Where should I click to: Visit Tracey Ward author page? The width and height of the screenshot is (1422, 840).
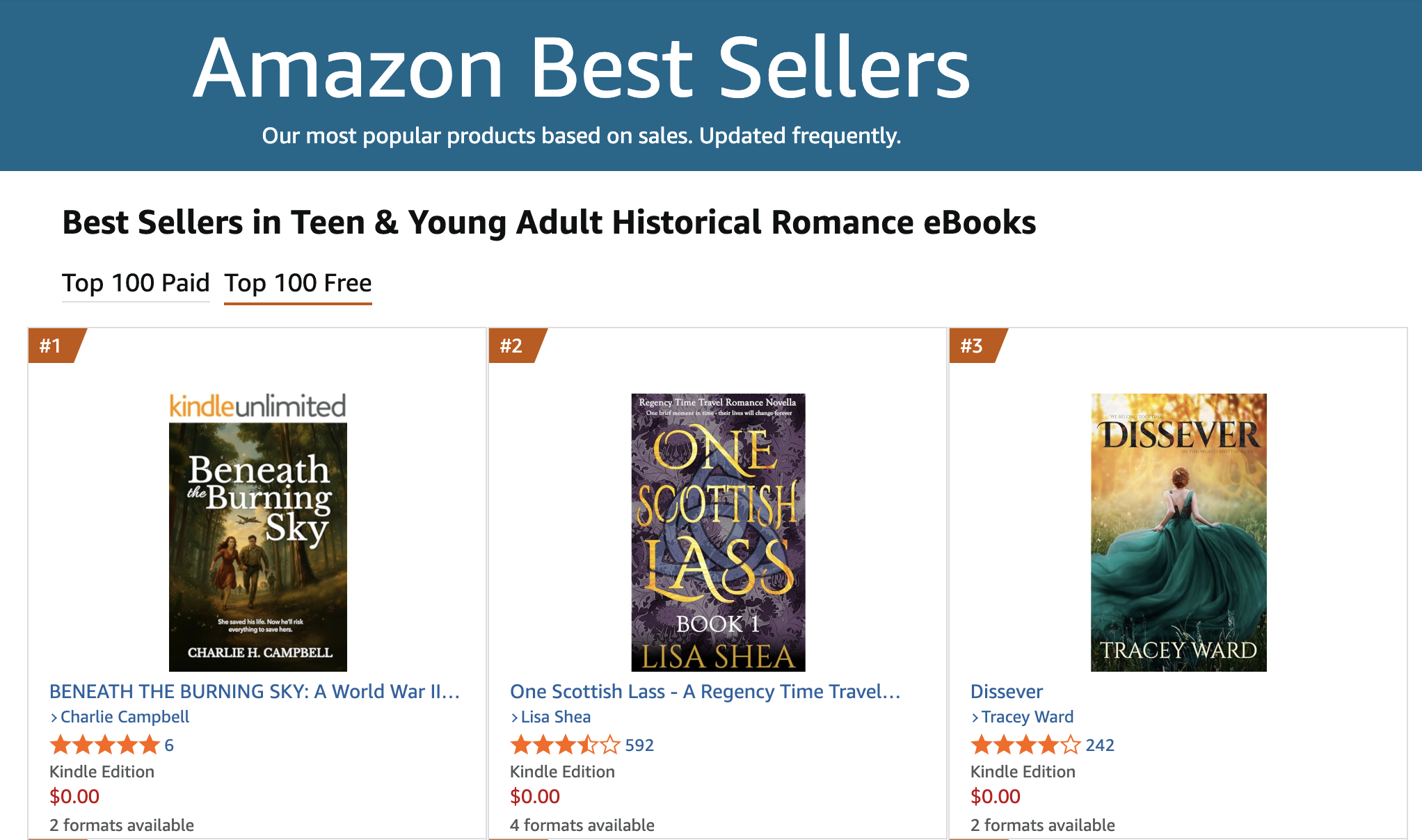(1027, 717)
